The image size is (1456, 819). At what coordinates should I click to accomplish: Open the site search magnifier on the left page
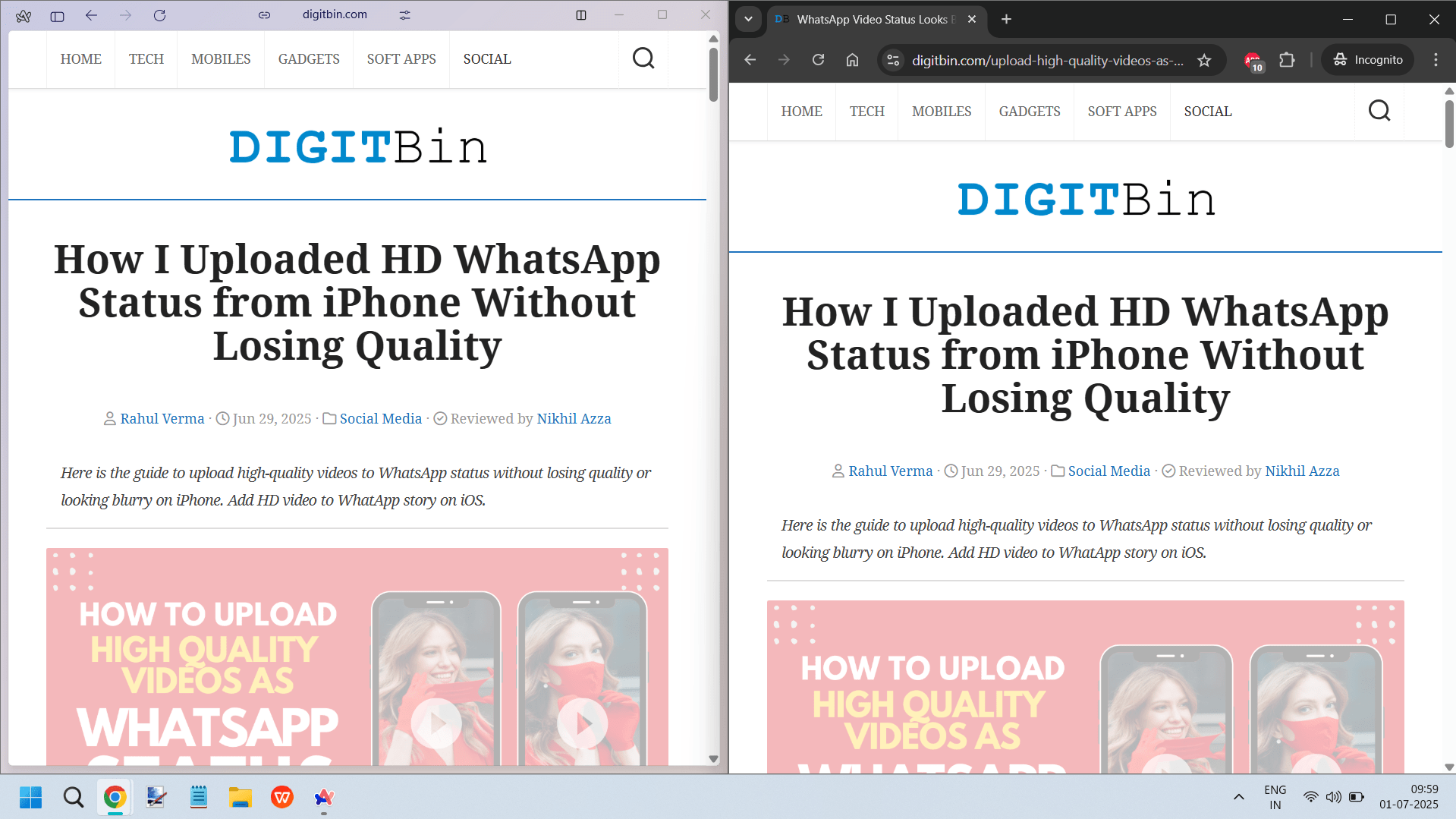click(x=643, y=58)
